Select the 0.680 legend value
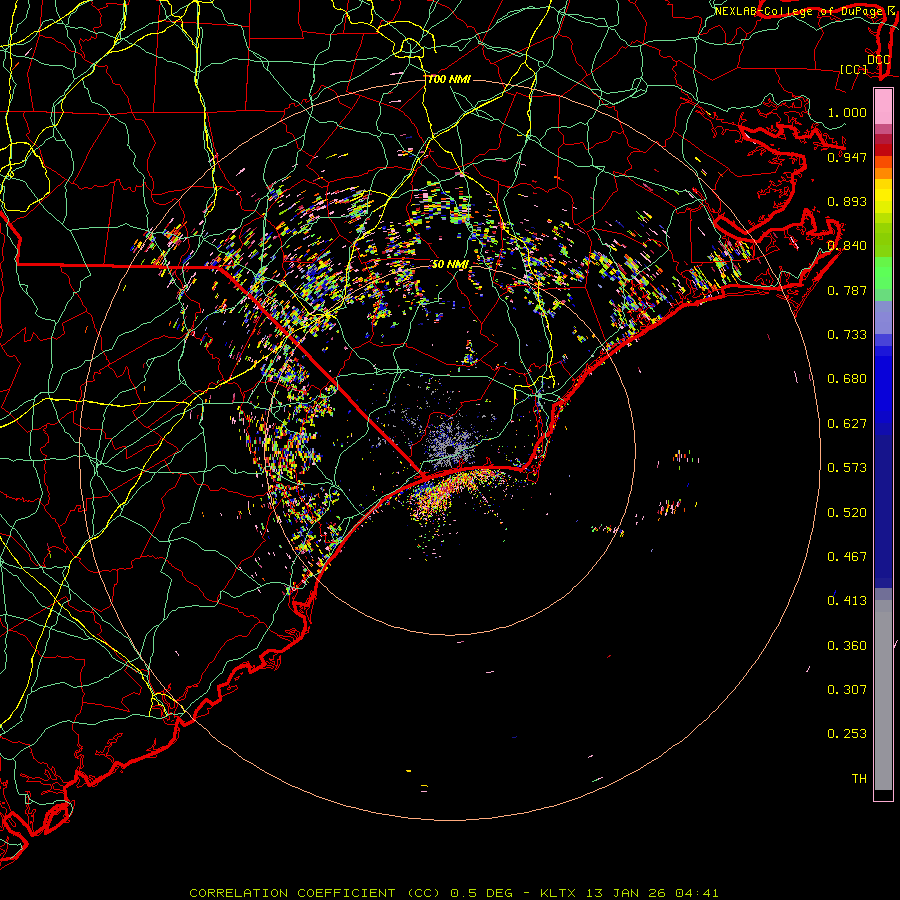900x900 pixels. click(x=847, y=378)
